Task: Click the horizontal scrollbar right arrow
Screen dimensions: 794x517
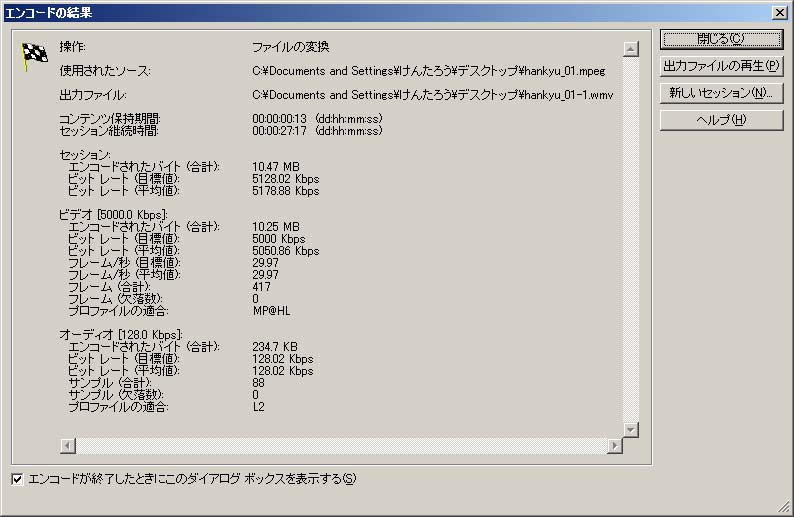Action: click(615, 446)
